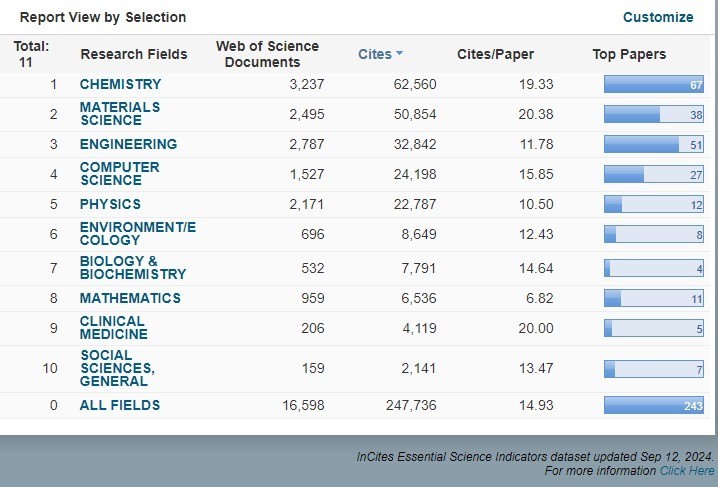Image resolution: width=718 pixels, height=487 pixels.
Task: Open BIOLOGY & BIOCHEMISTRY field link
Action: click(x=133, y=267)
